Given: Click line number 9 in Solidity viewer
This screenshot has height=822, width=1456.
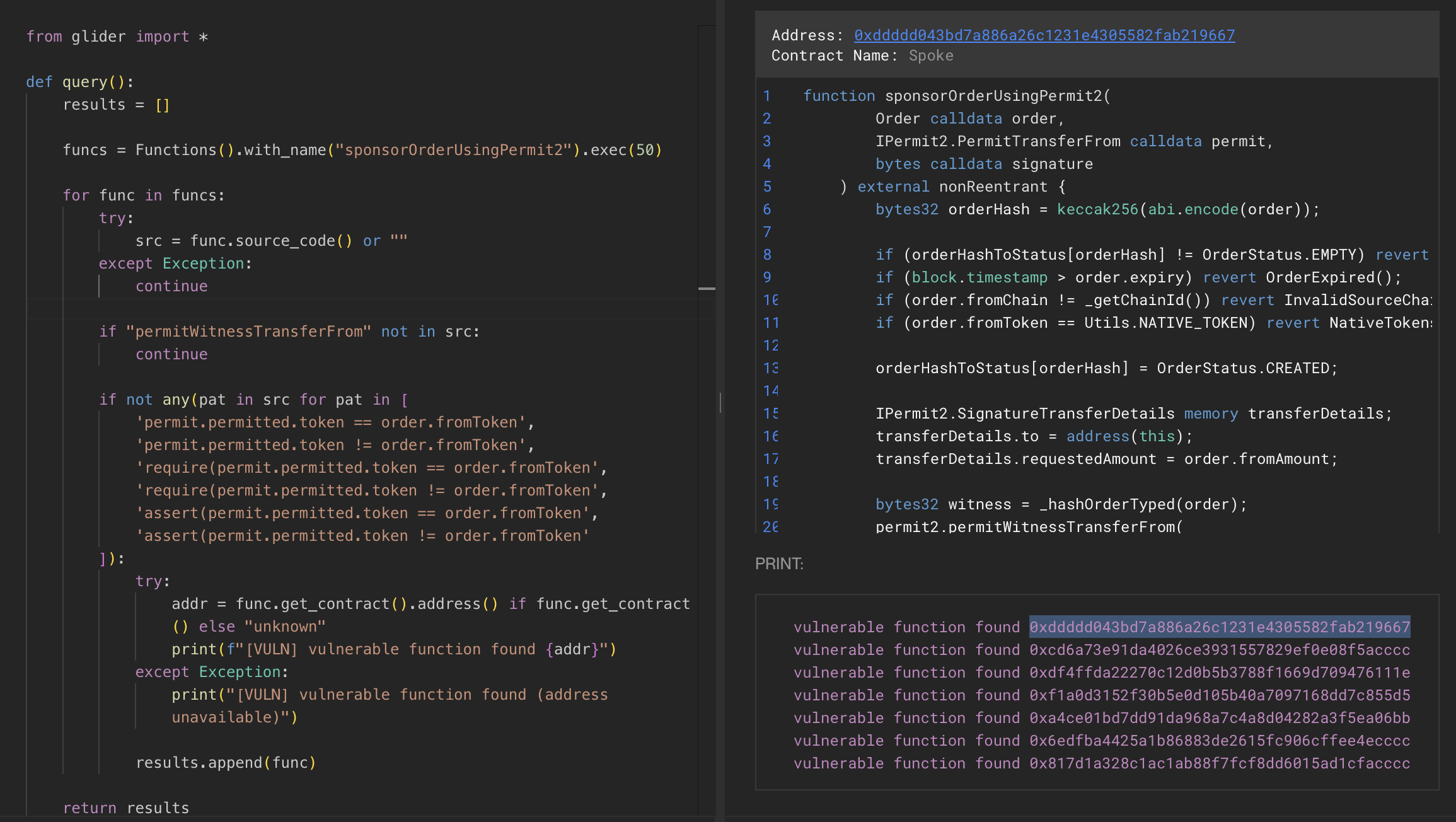Looking at the screenshot, I should pyautogui.click(x=766, y=277).
